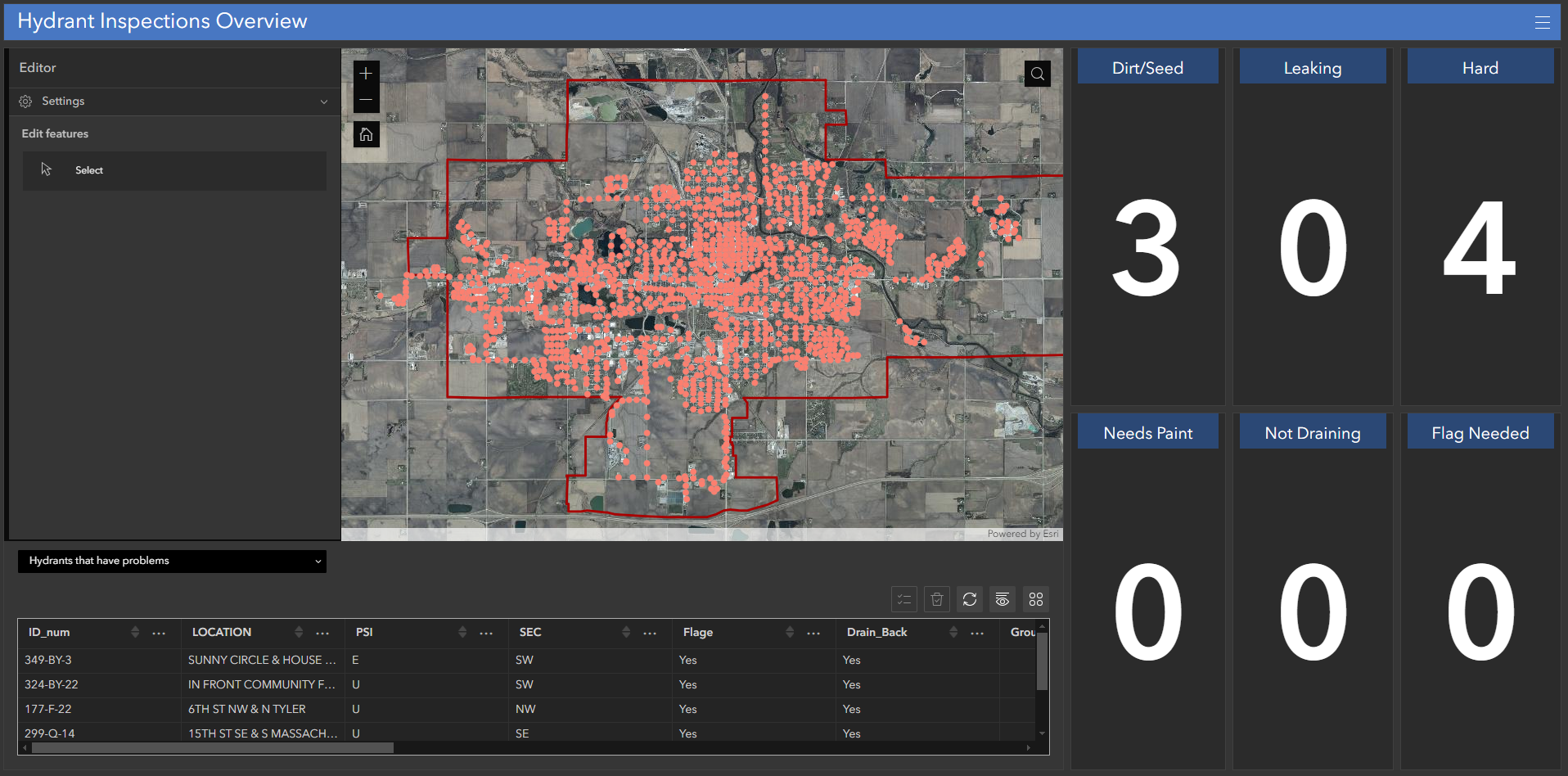Show selection list icon above the table
1568x776 pixels.
(903, 598)
